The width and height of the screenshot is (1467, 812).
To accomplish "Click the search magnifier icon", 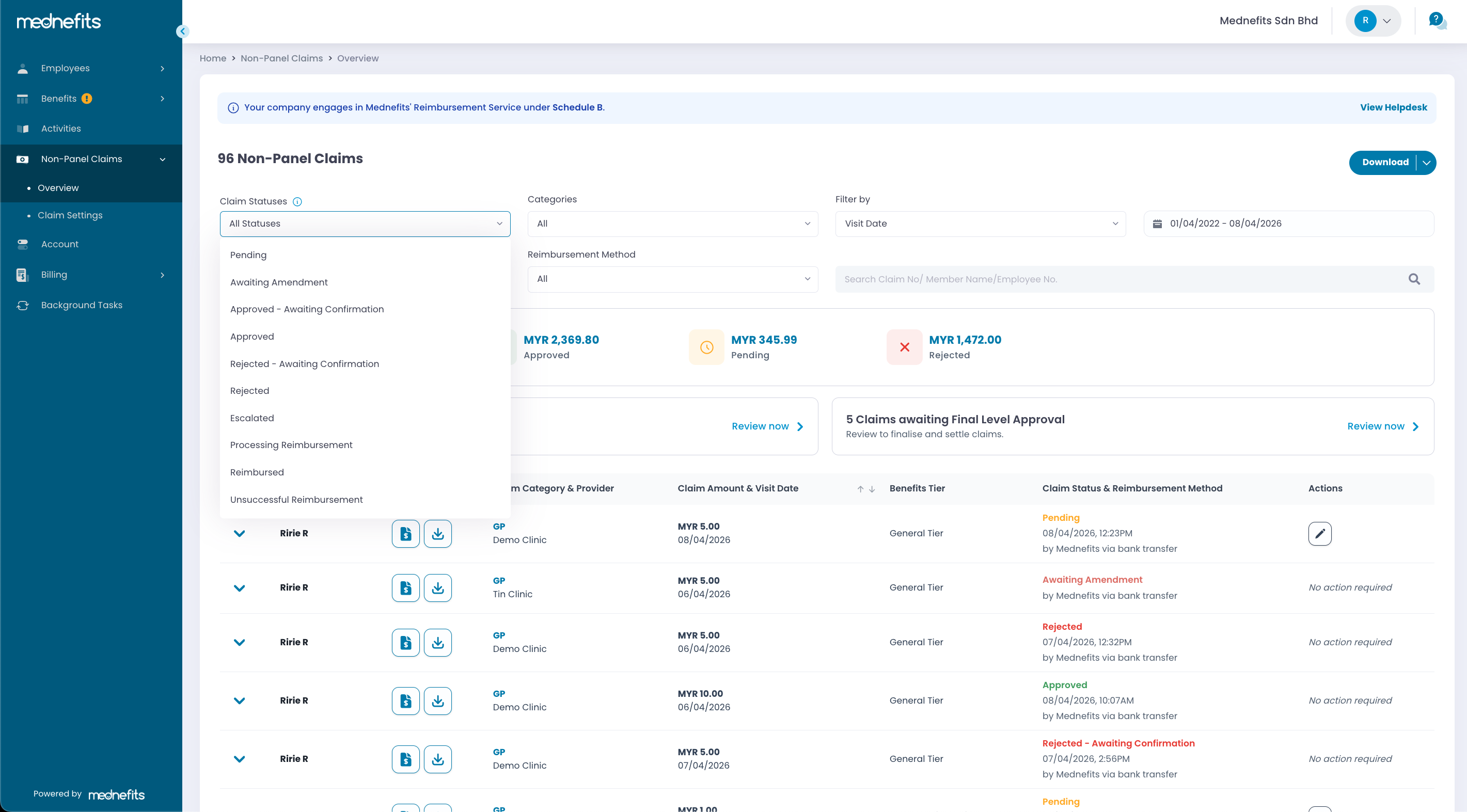I will click(x=1414, y=279).
